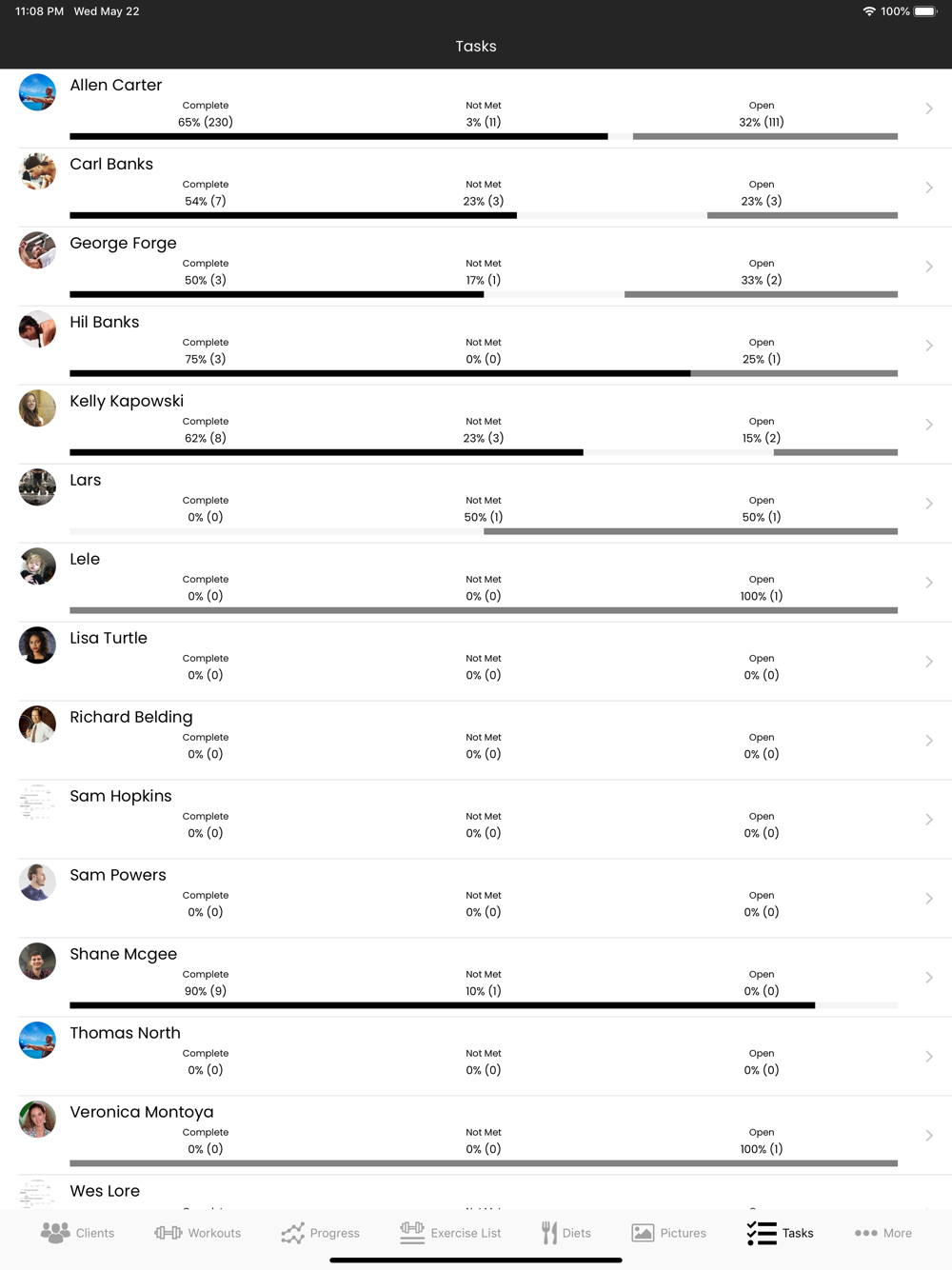The width and height of the screenshot is (952, 1270).
Task: Click Carl Banks' avatar
Action: [x=37, y=170]
